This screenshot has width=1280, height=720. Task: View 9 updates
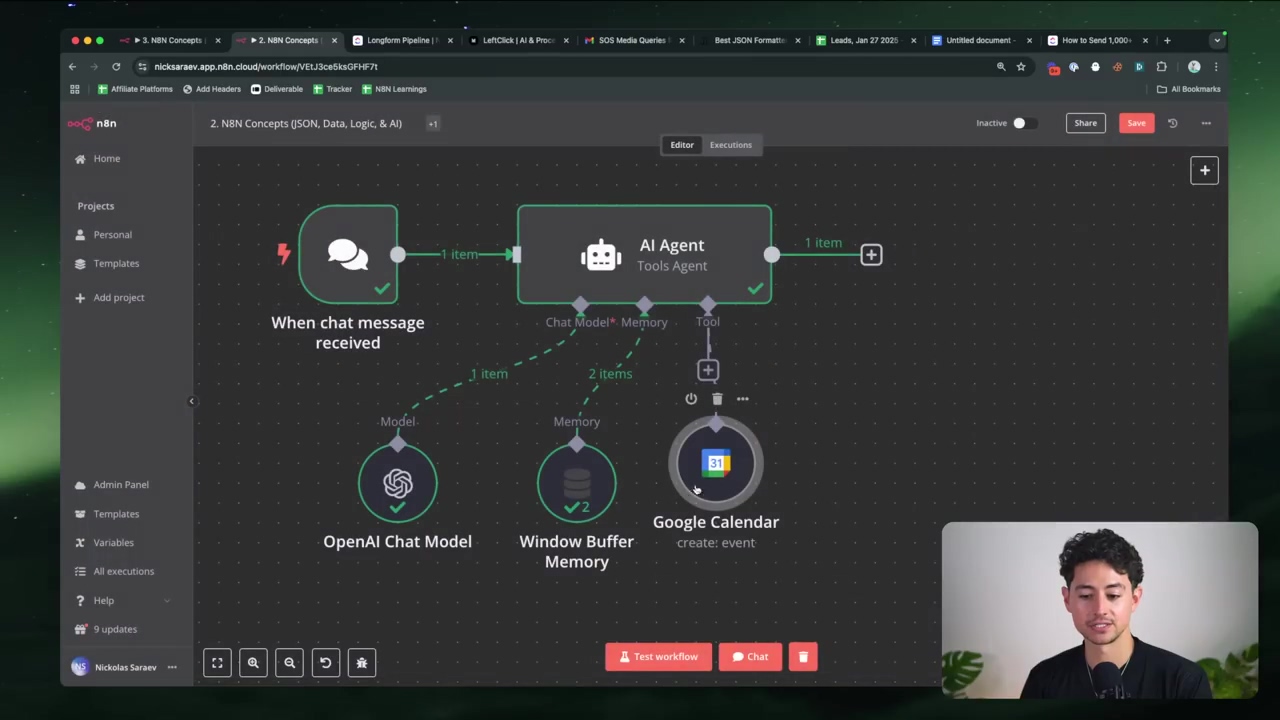(x=105, y=629)
